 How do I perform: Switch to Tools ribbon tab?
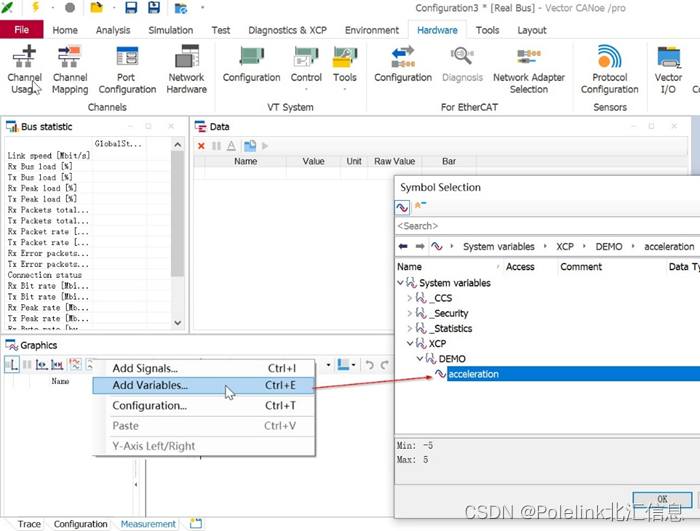coord(488,30)
